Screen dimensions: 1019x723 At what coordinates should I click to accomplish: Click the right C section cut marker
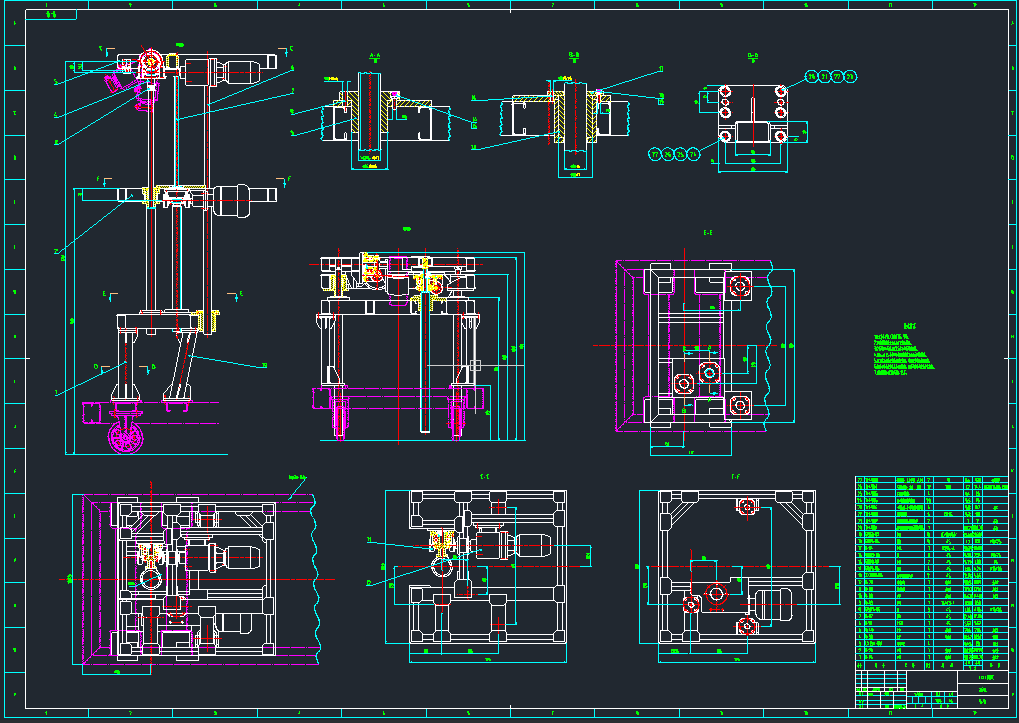click(x=285, y=50)
